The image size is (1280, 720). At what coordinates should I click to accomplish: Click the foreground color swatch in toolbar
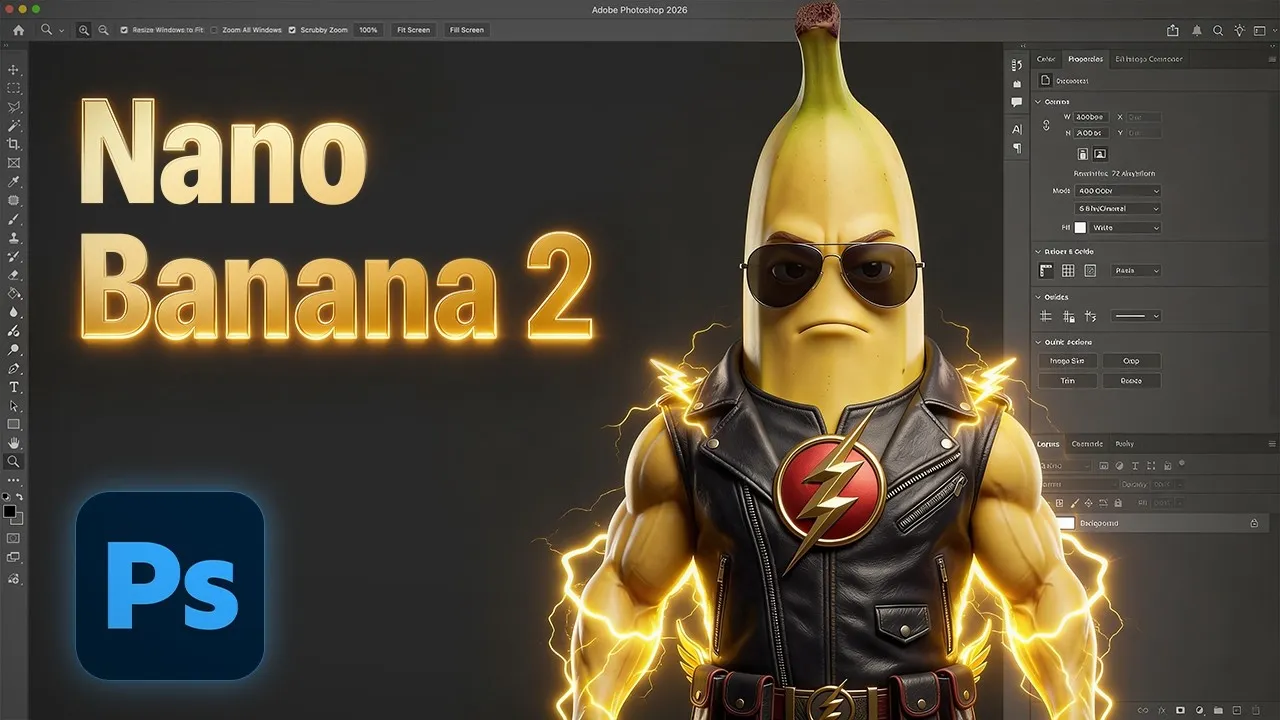(x=10, y=512)
